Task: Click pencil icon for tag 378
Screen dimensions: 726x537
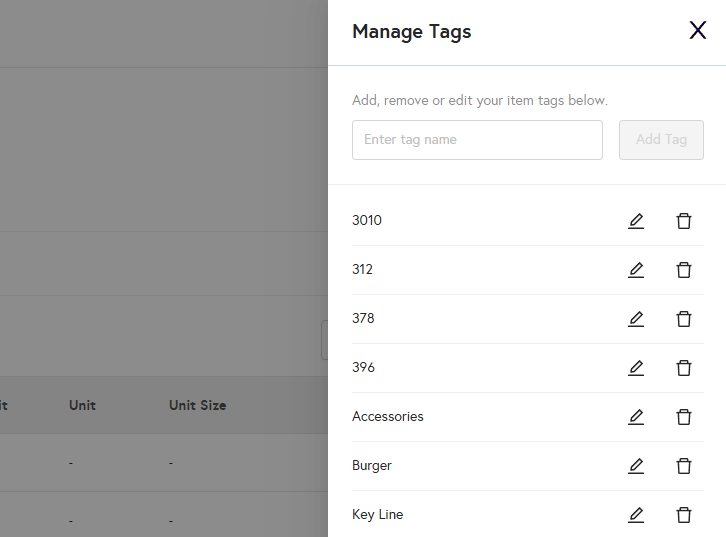Action: click(636, 319)
